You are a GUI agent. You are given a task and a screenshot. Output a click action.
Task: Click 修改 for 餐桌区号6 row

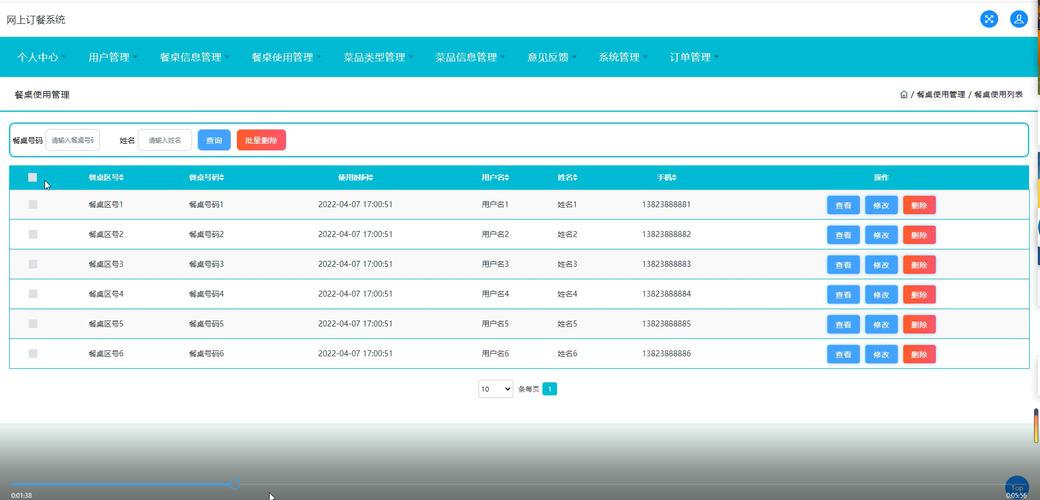tap(881, 354)
